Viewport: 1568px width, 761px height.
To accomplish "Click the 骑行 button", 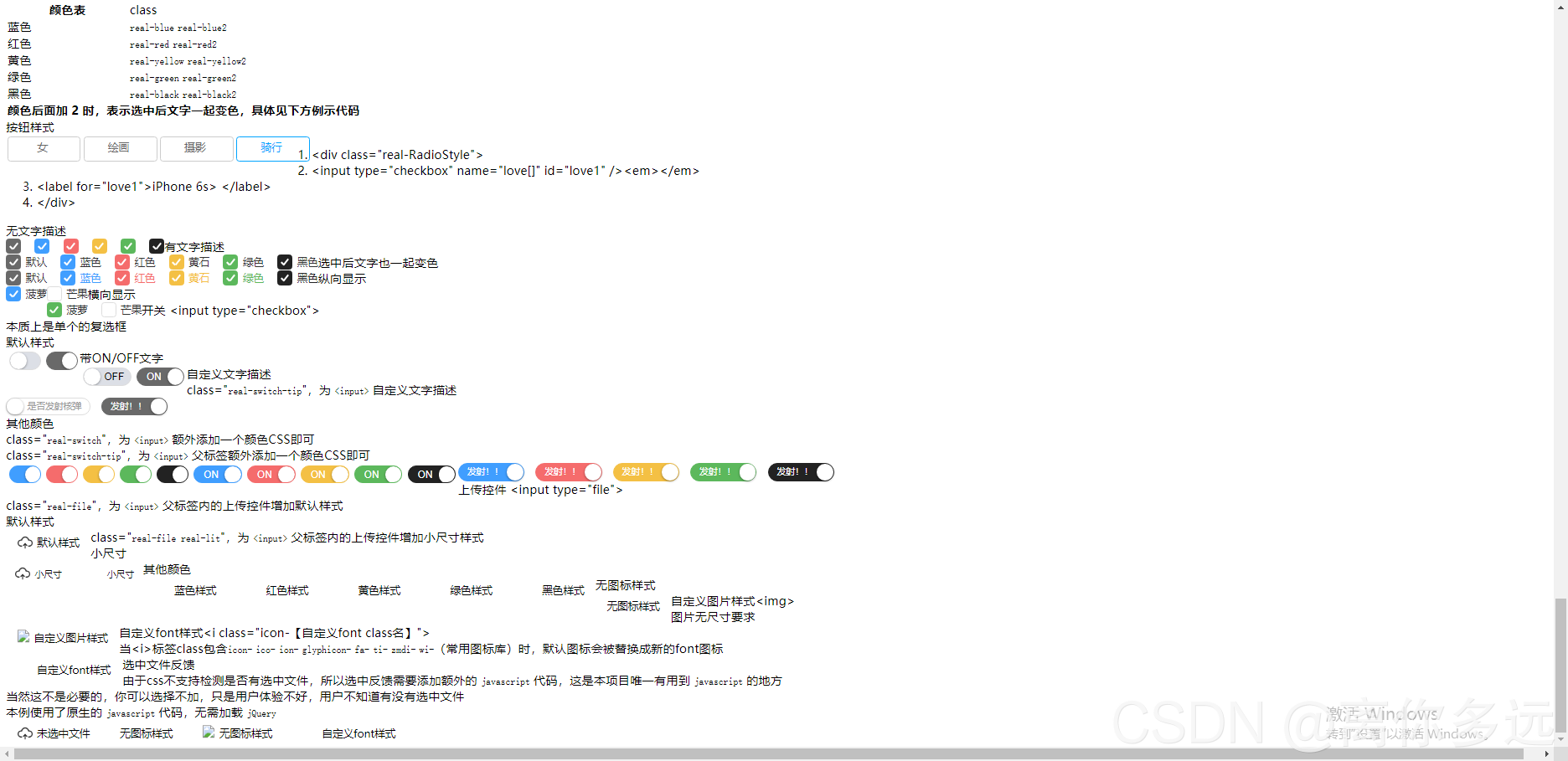I will pos(273,148).
